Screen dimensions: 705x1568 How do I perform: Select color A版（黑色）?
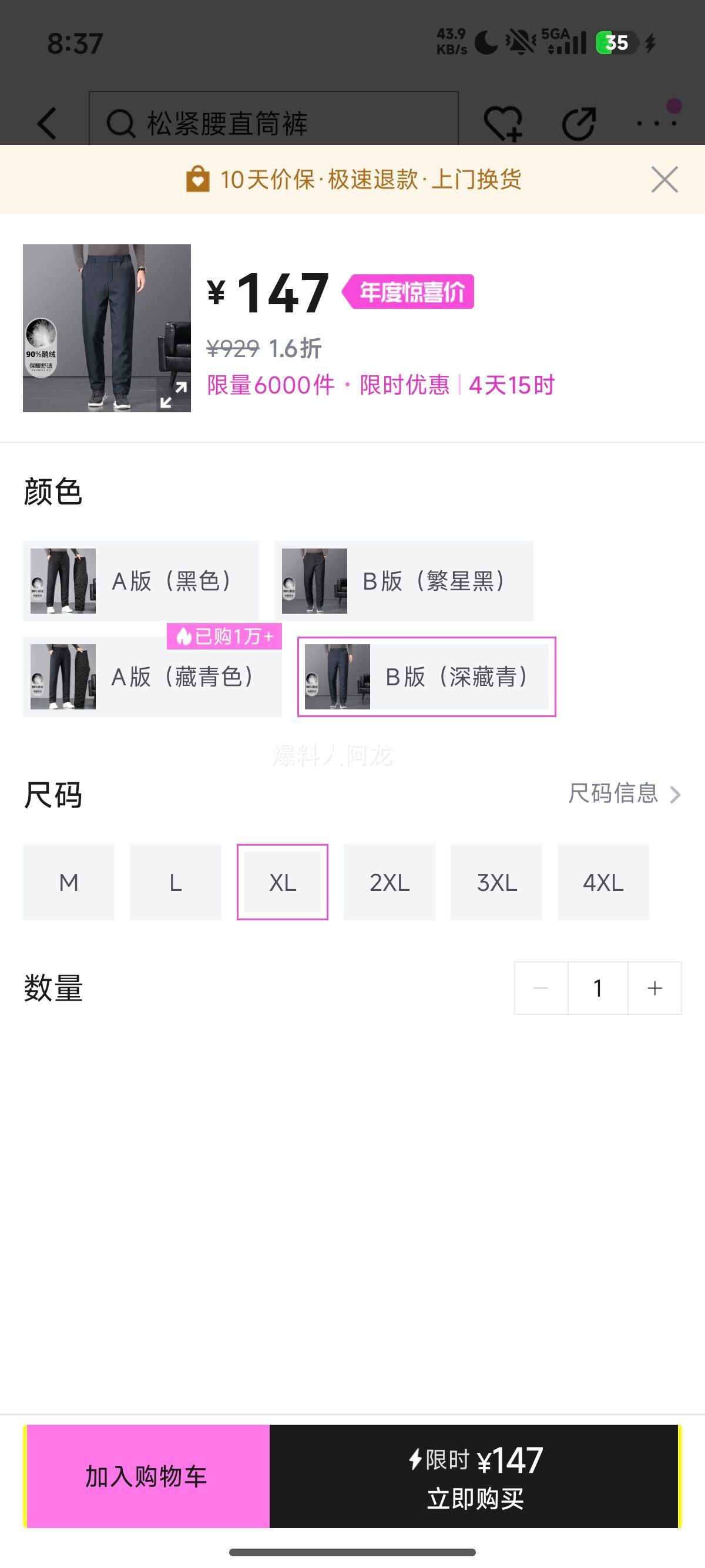click(x=140, y=581)
